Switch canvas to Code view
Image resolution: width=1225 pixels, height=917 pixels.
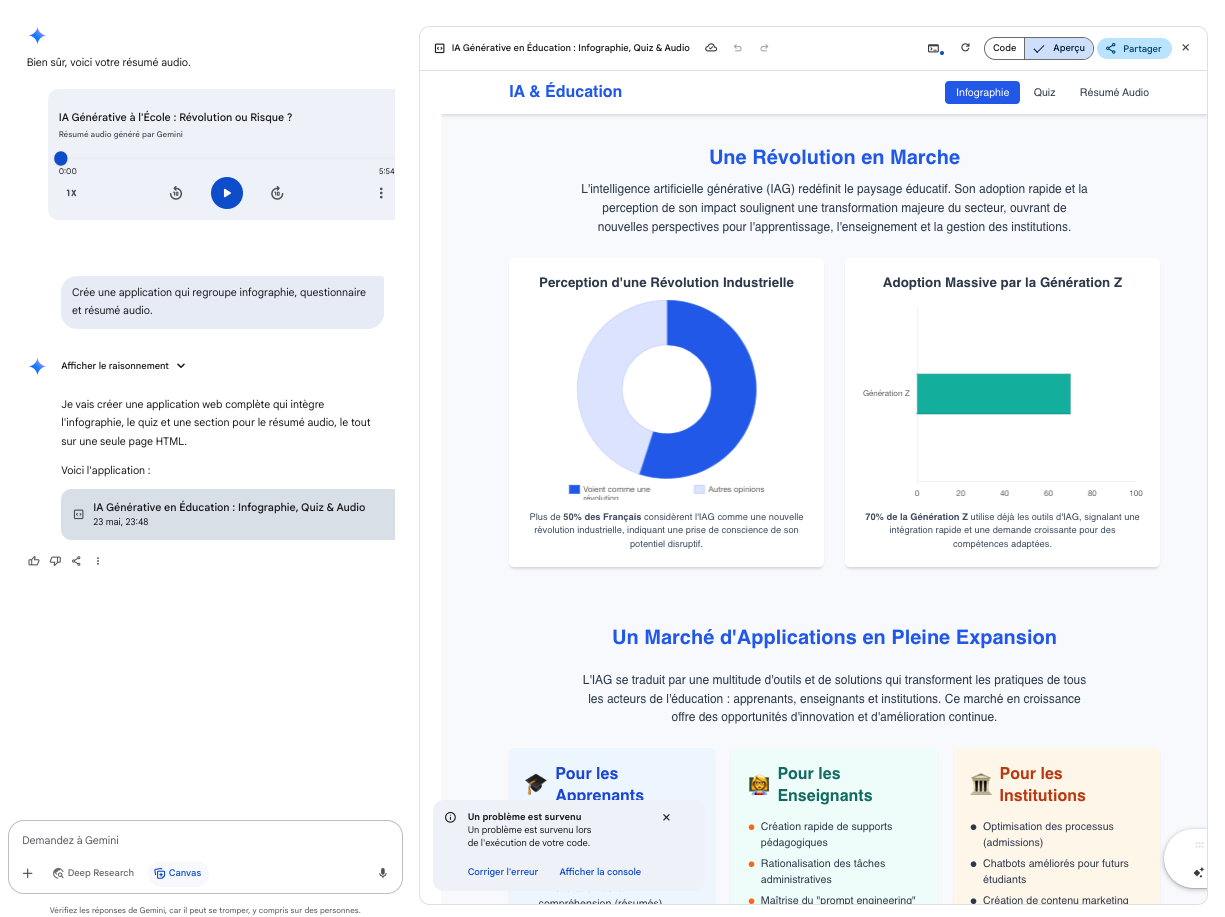point(1004,48)
